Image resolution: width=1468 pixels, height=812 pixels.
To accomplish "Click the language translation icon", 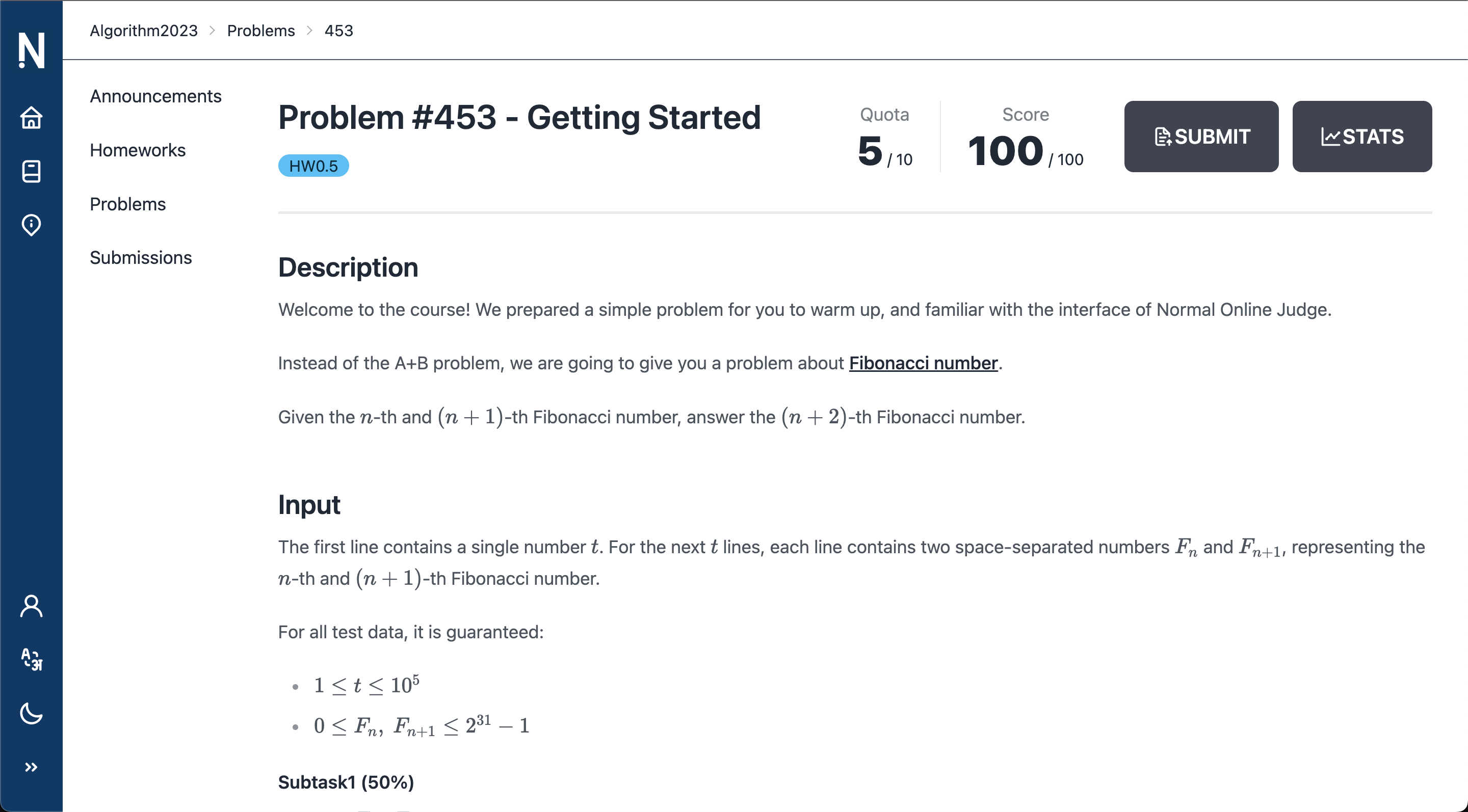I will 31,659.
